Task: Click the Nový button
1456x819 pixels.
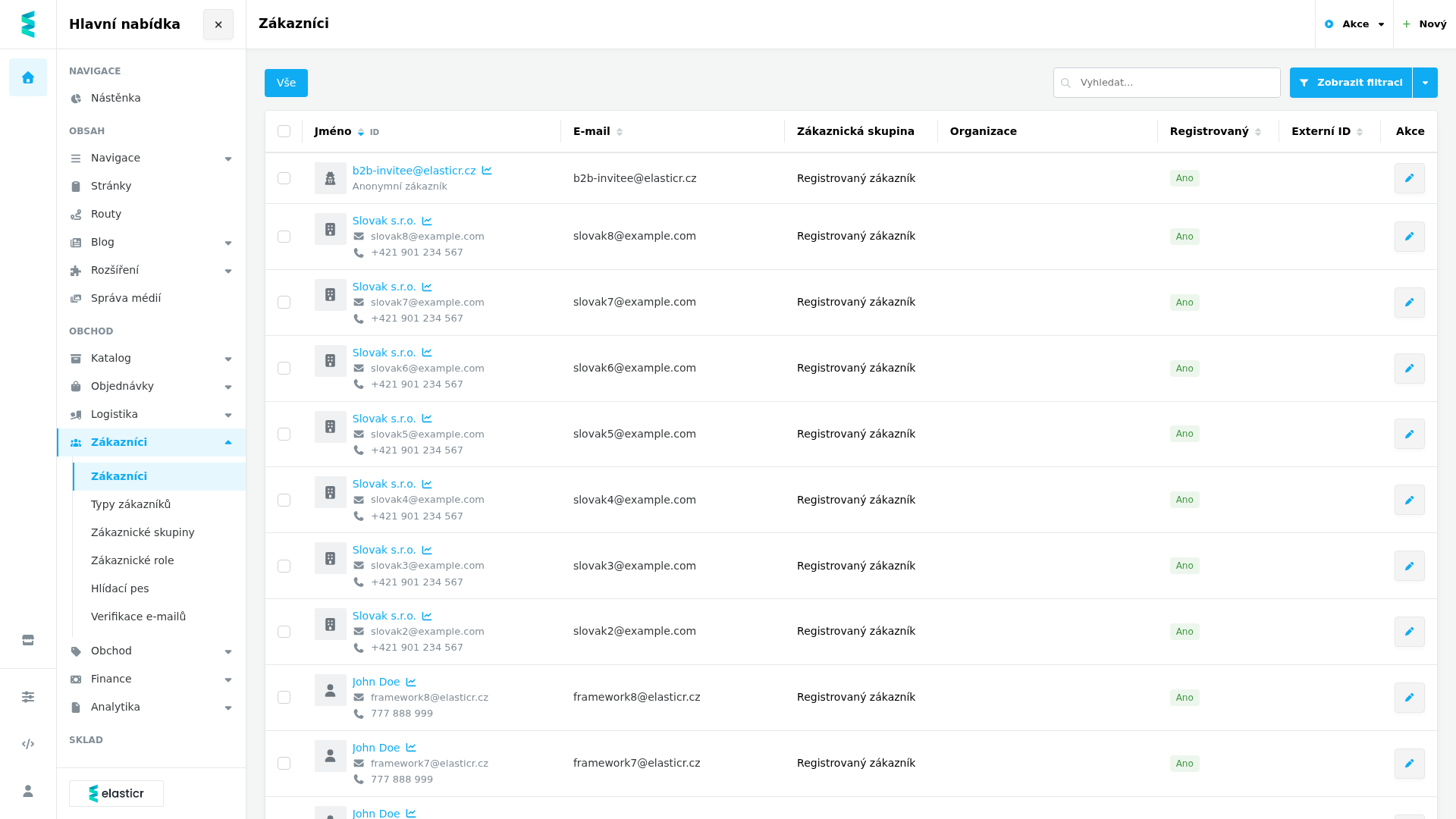Action: pyautogui.click(x=1424, y=24)
